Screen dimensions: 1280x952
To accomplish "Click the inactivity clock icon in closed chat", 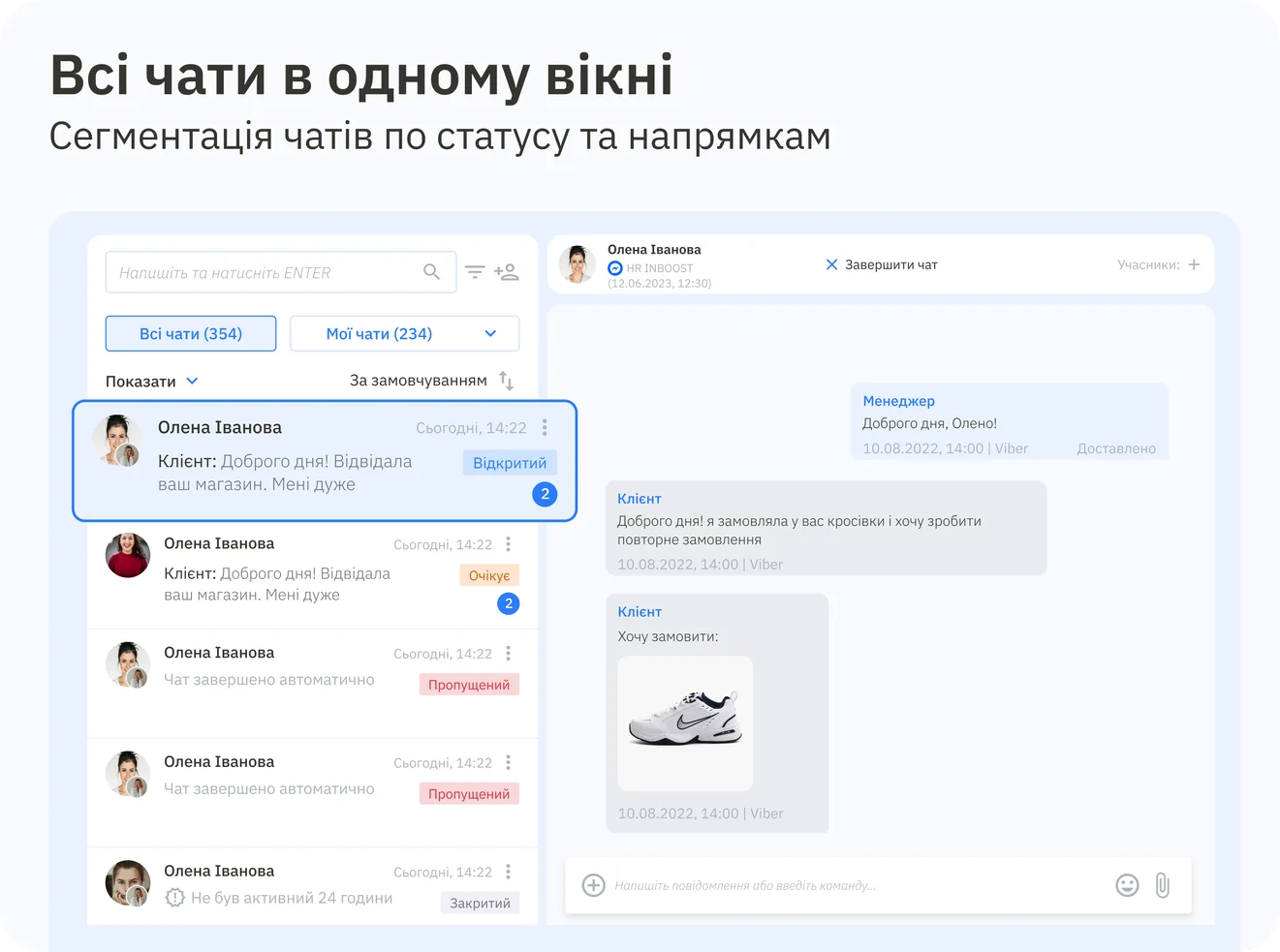I will tap(174, 898).
